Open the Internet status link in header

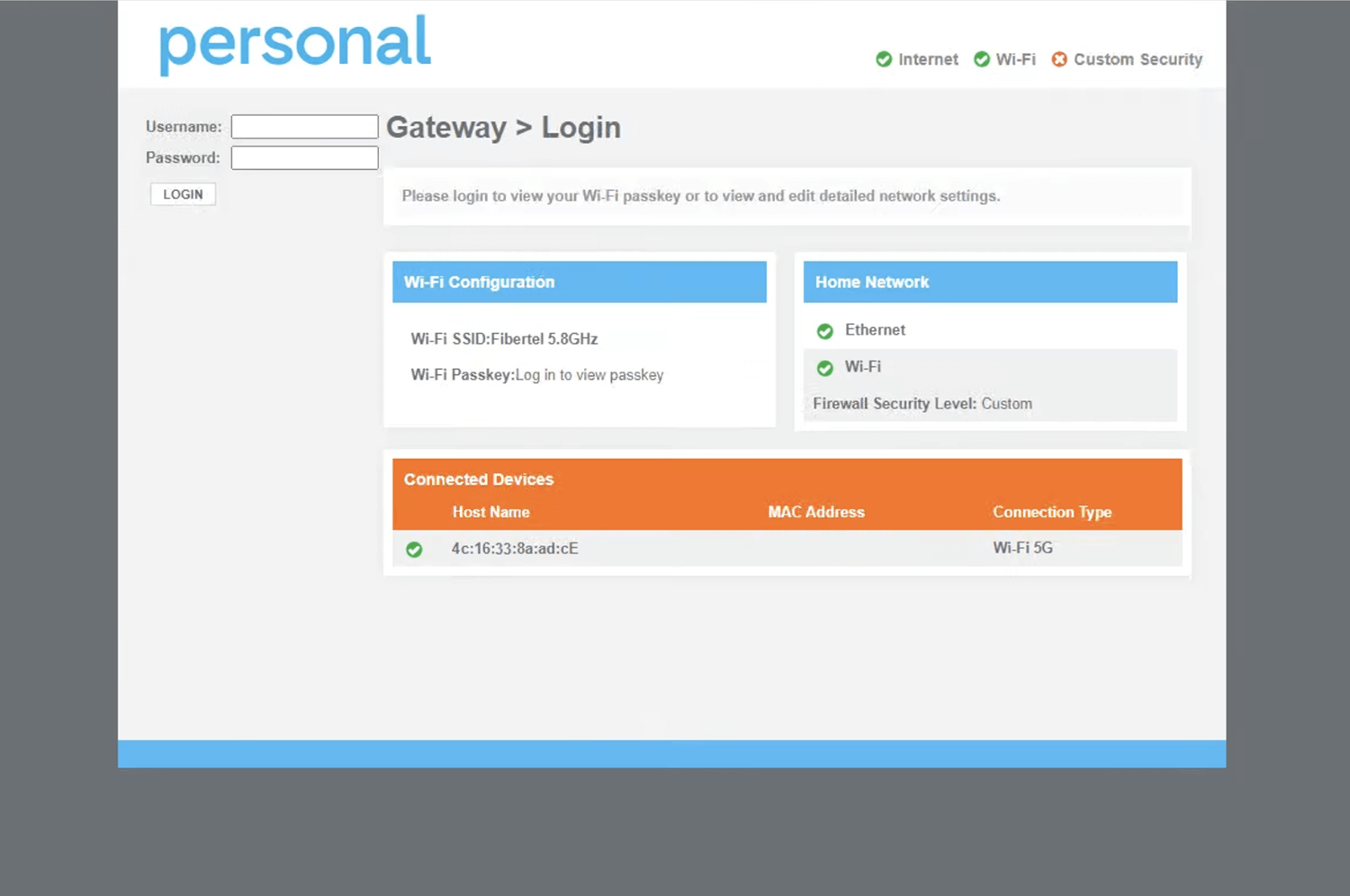928,59
